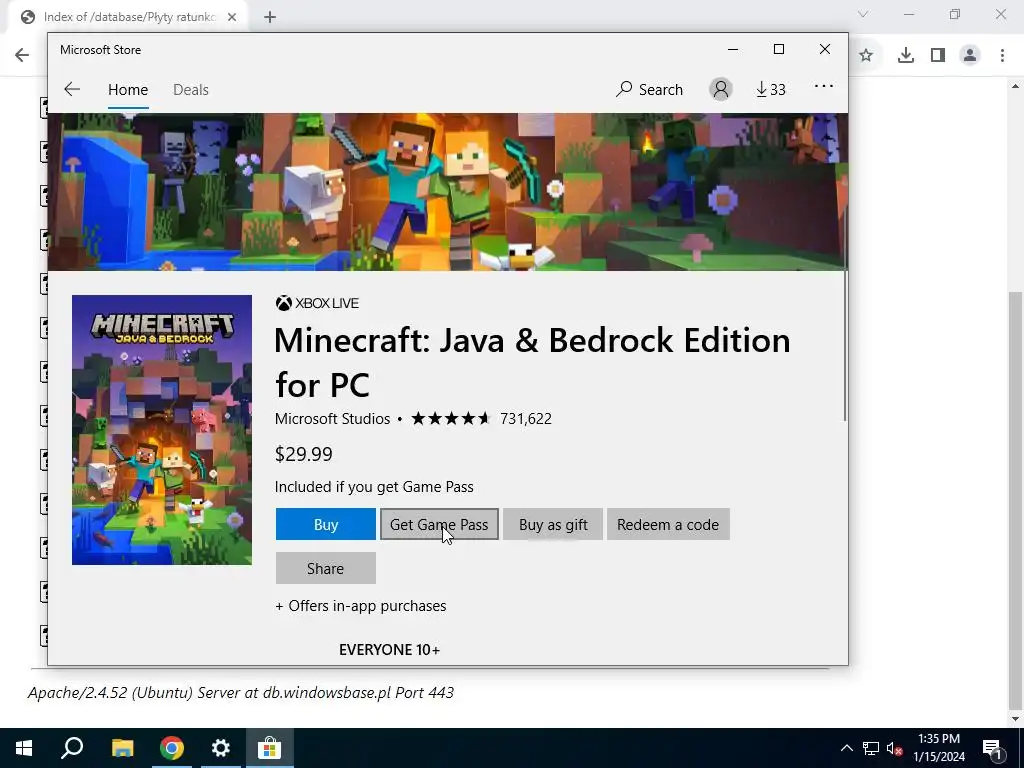The width and height of the screenshot is (1024, 768).
Task: Open taskbar search
Action: click(x=72, y=748)
